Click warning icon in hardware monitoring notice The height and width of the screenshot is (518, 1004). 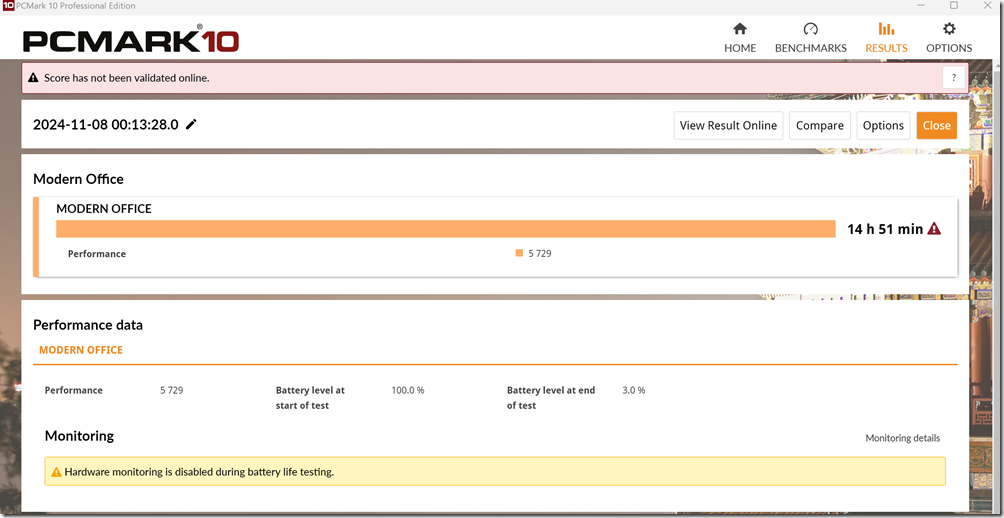click(55, 472)
